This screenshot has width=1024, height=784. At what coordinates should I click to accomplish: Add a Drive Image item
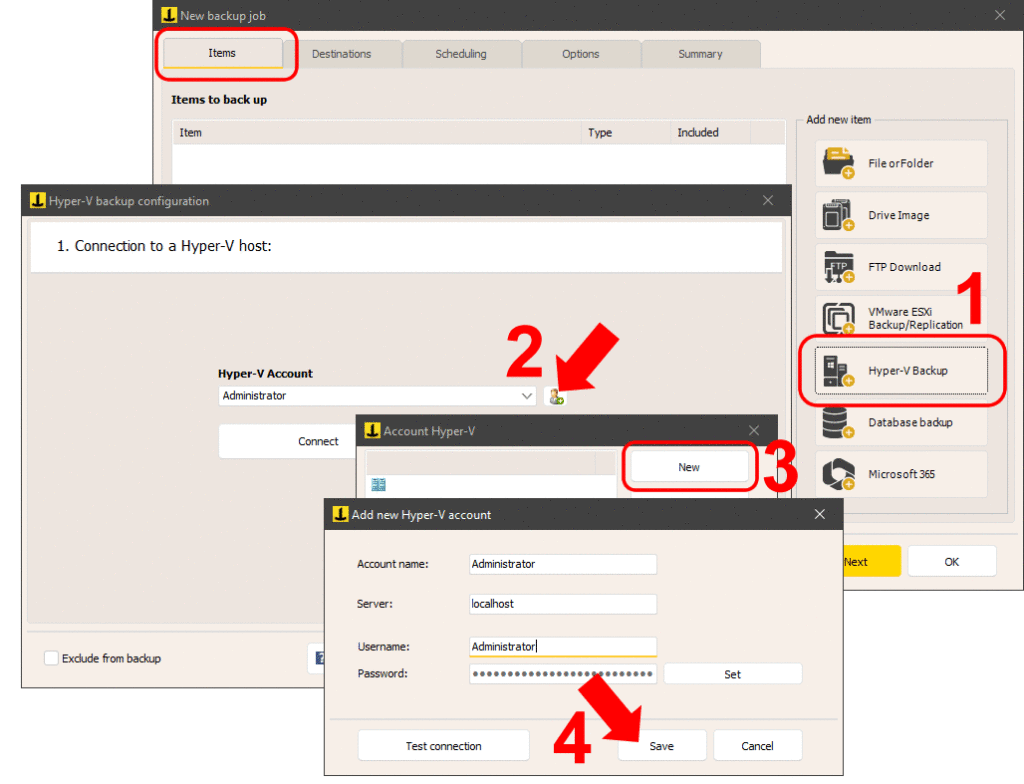pos(901,215)
